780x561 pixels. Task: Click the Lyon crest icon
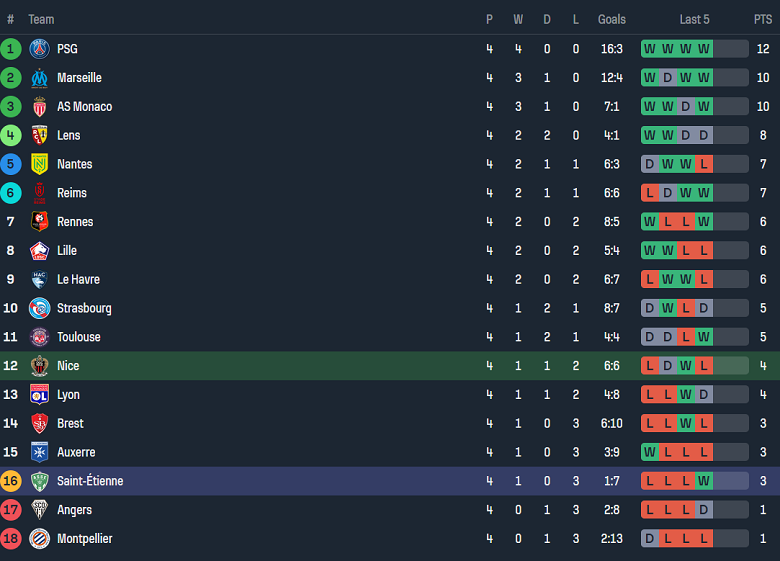[39, 395]
